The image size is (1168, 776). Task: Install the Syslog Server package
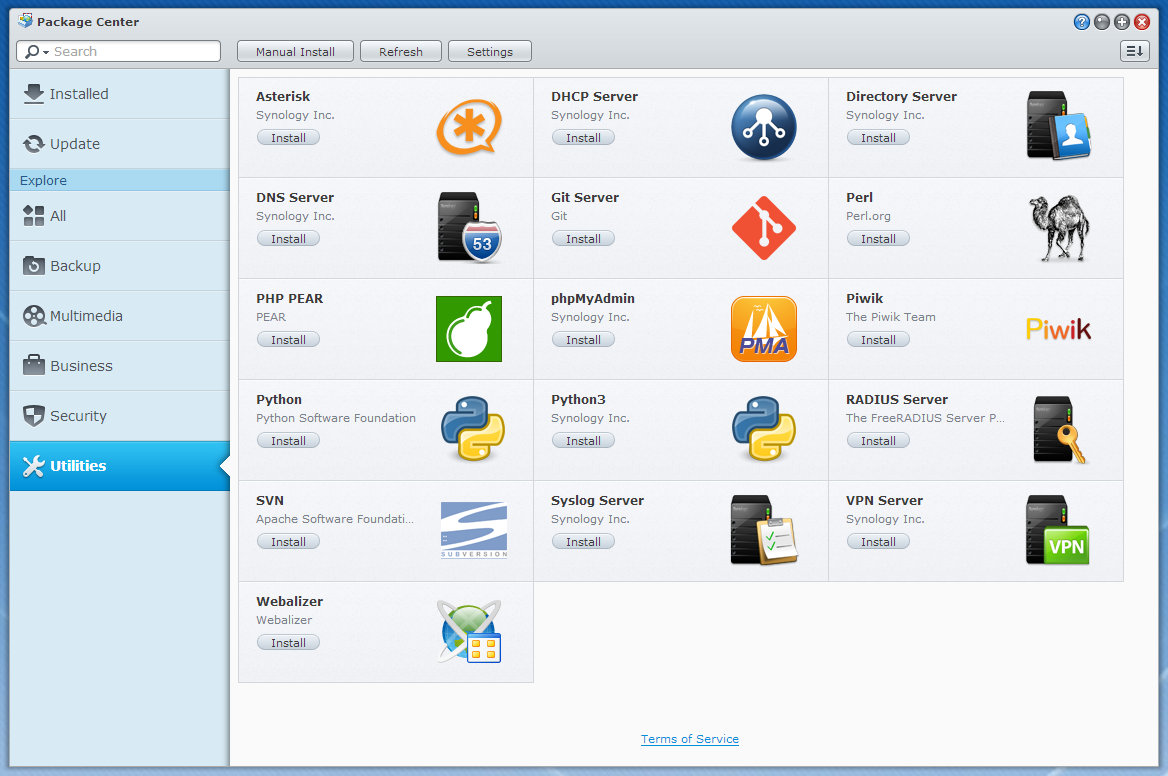tap(583, 541)
